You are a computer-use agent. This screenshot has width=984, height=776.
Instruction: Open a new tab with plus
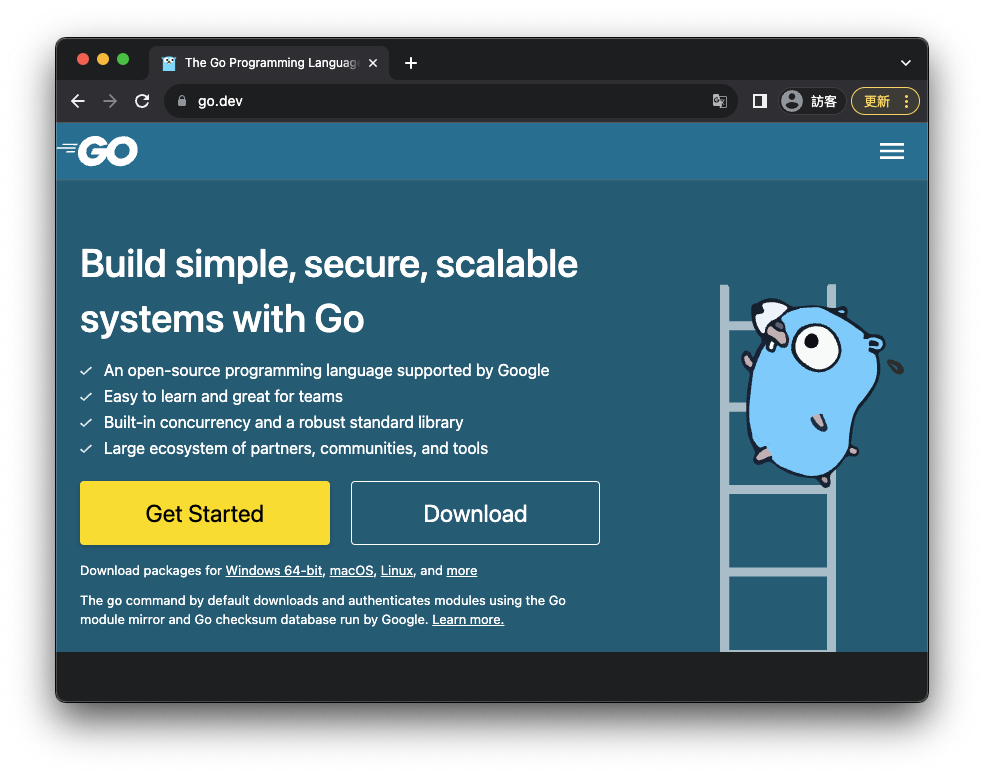tap(411, 63)
